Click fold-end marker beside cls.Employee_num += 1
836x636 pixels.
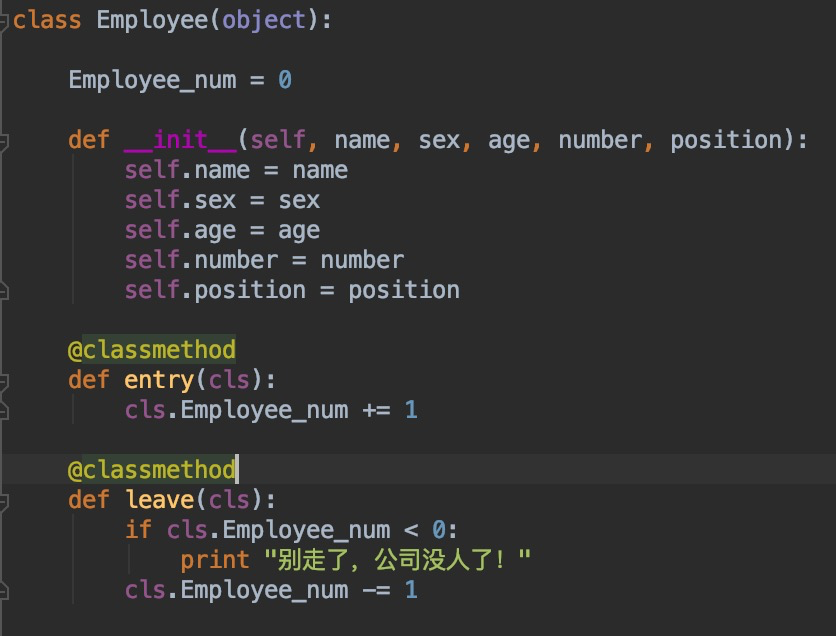point(3,411)
